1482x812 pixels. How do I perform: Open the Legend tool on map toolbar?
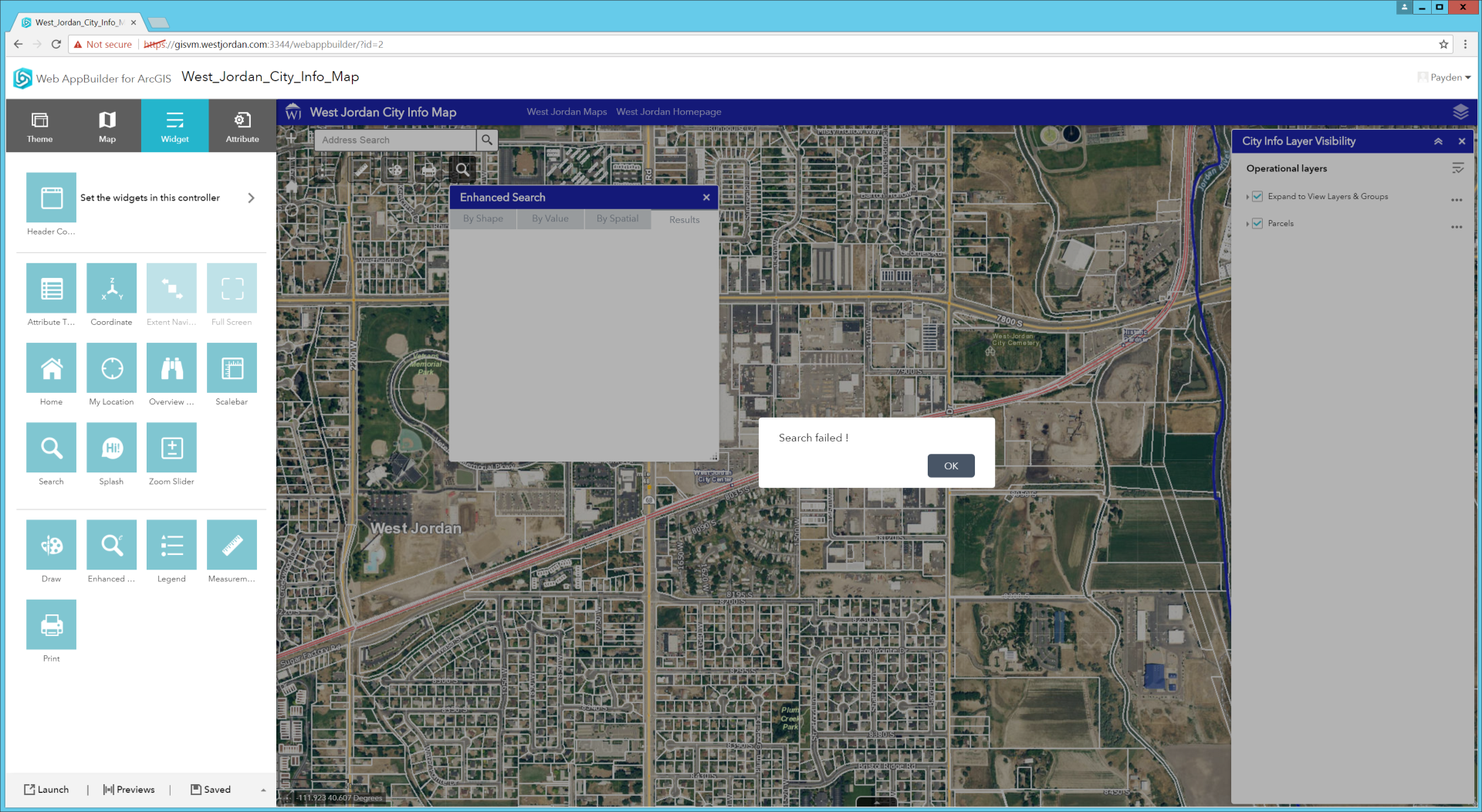click(327, 169)
